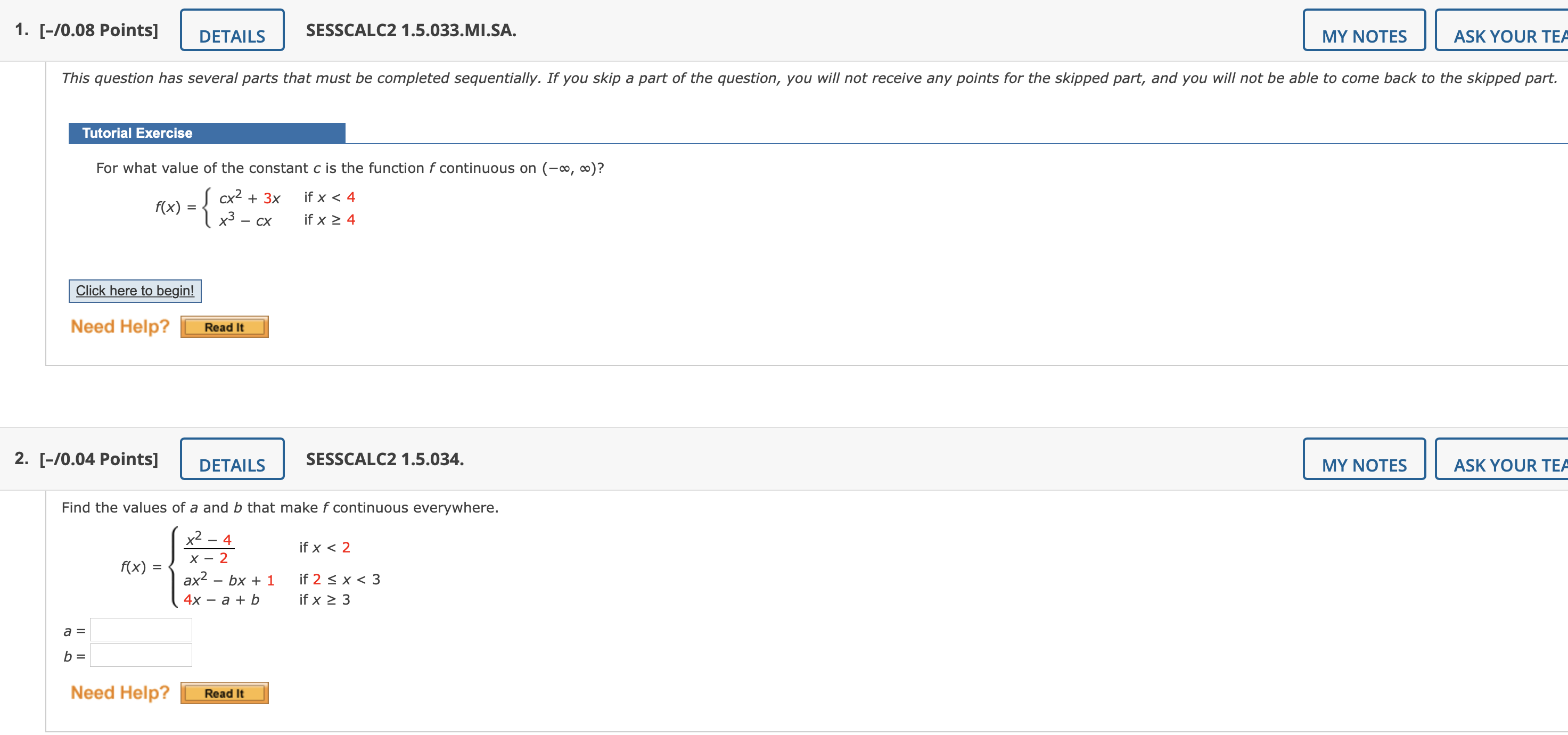The height and width of the screenshot is (735, 1568).
Task: Click the SESSCALC2 1.5.033.MI.SA title
Action: pyautogui.click(x=409, y=29)
